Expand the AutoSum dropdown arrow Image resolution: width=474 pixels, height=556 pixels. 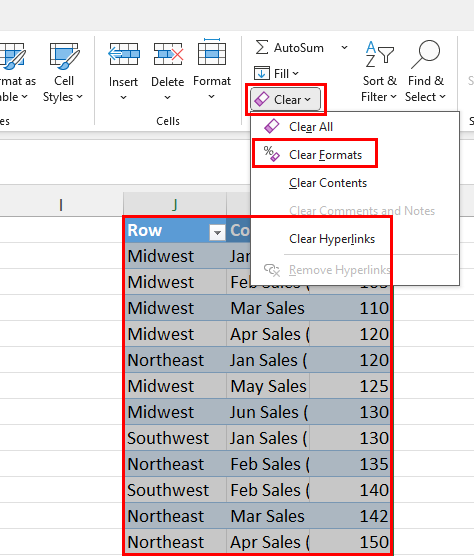coord(344,48)
